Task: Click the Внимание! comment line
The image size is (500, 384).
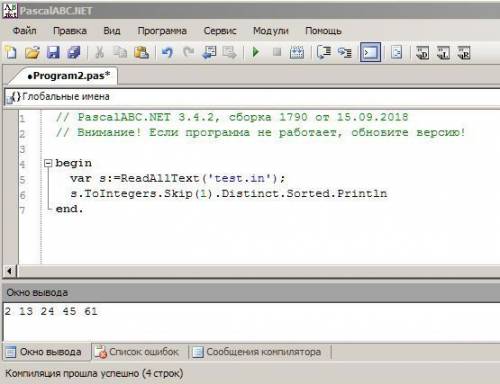Action: 261,132
